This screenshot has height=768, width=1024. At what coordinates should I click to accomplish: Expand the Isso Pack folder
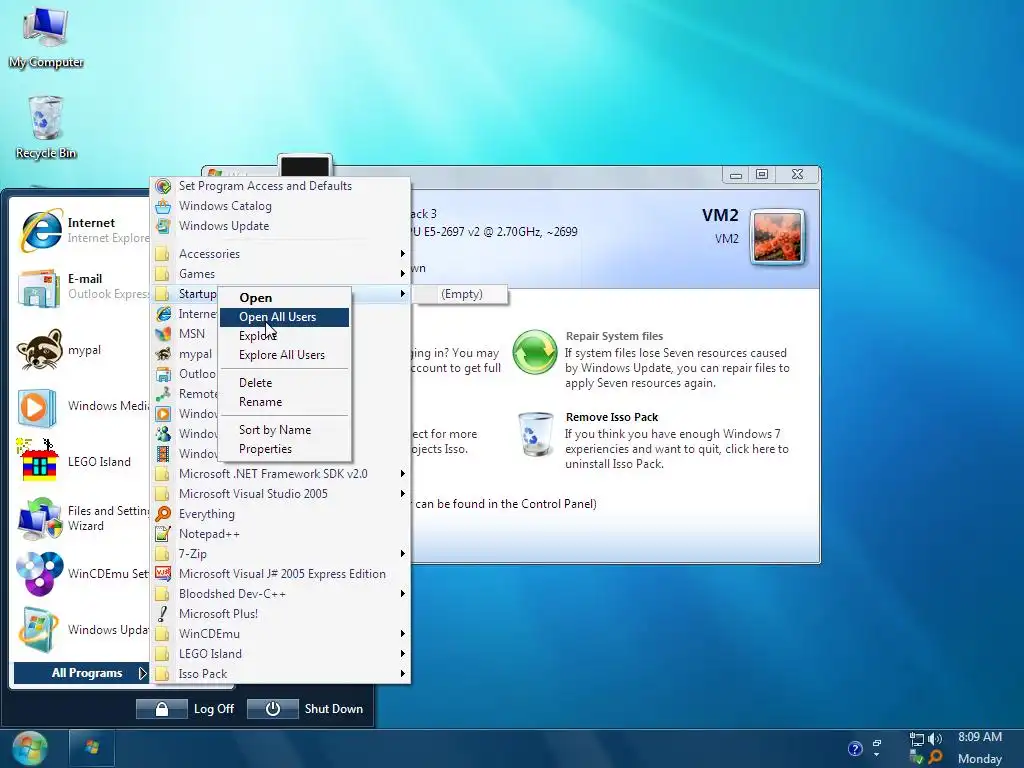[281, 674]
